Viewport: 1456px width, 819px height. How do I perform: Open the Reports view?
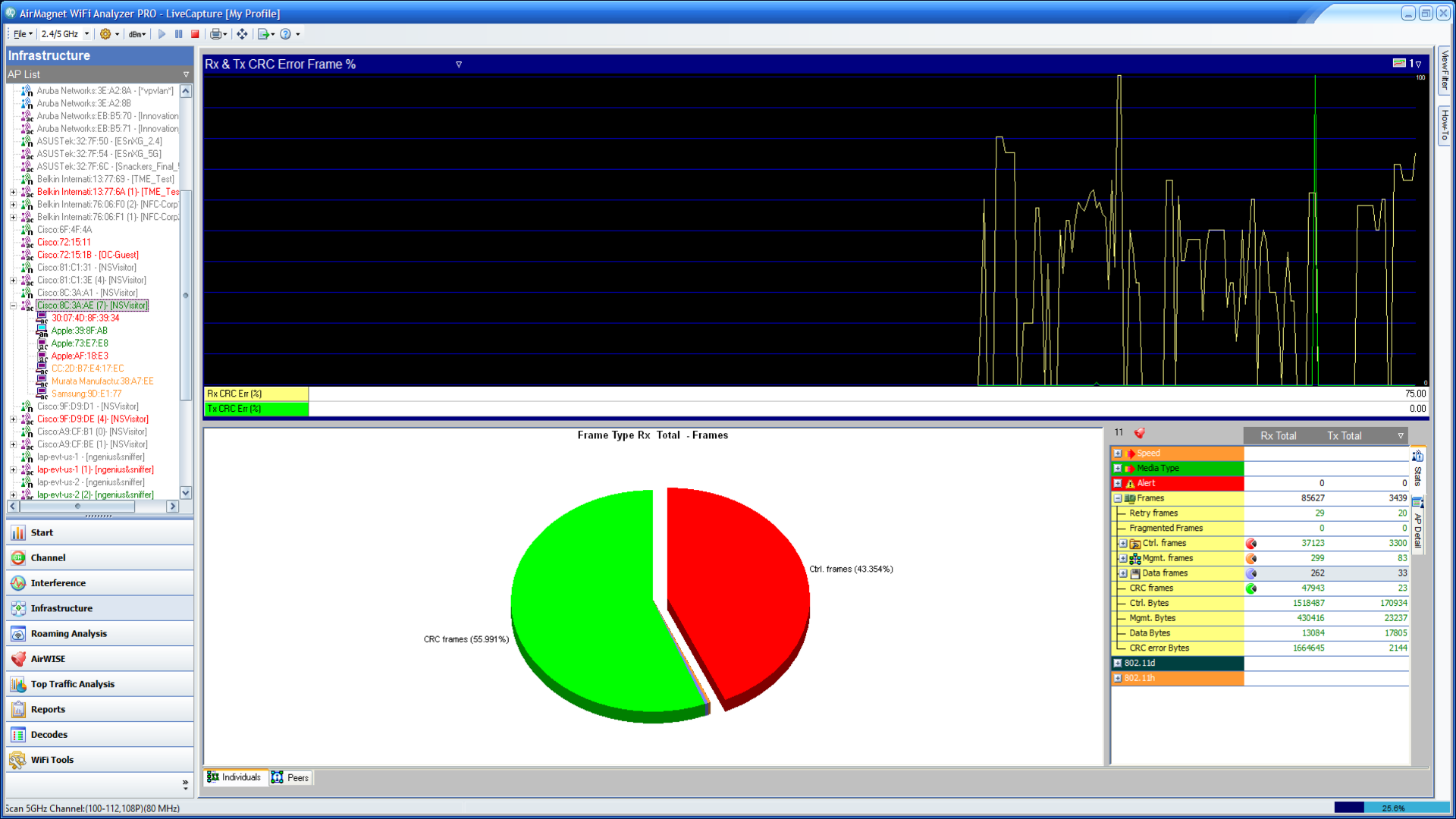point(17,709)
